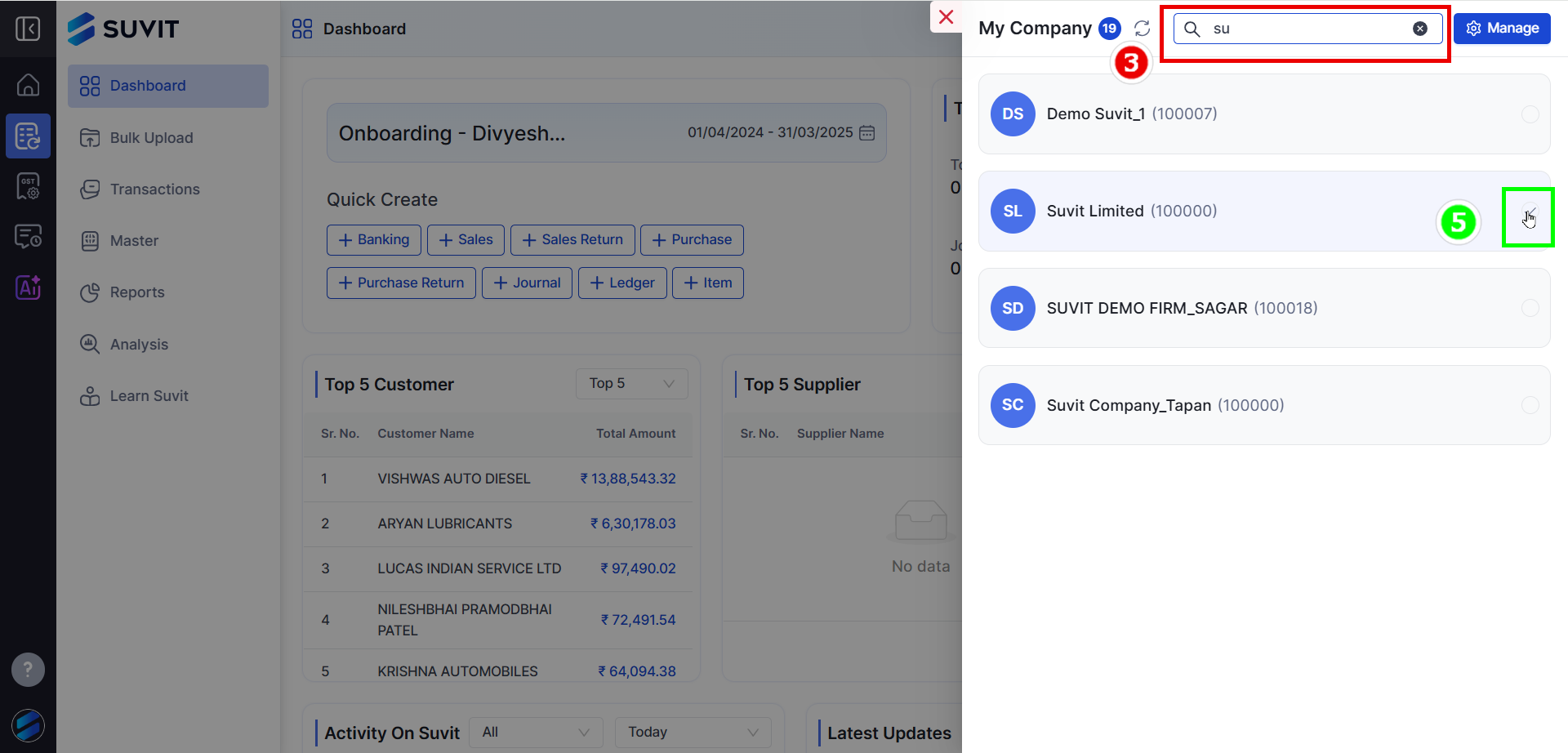The height and width of the screenshot is (753, 1568).
Task: Click the Manage button
Action: tap(1502, 29)
